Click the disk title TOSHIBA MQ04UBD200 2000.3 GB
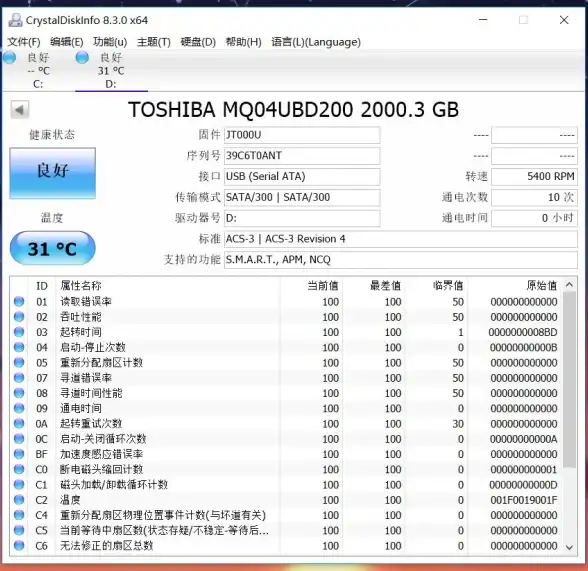The width and height of the screenshot is (588, 571). coord(293,110)
